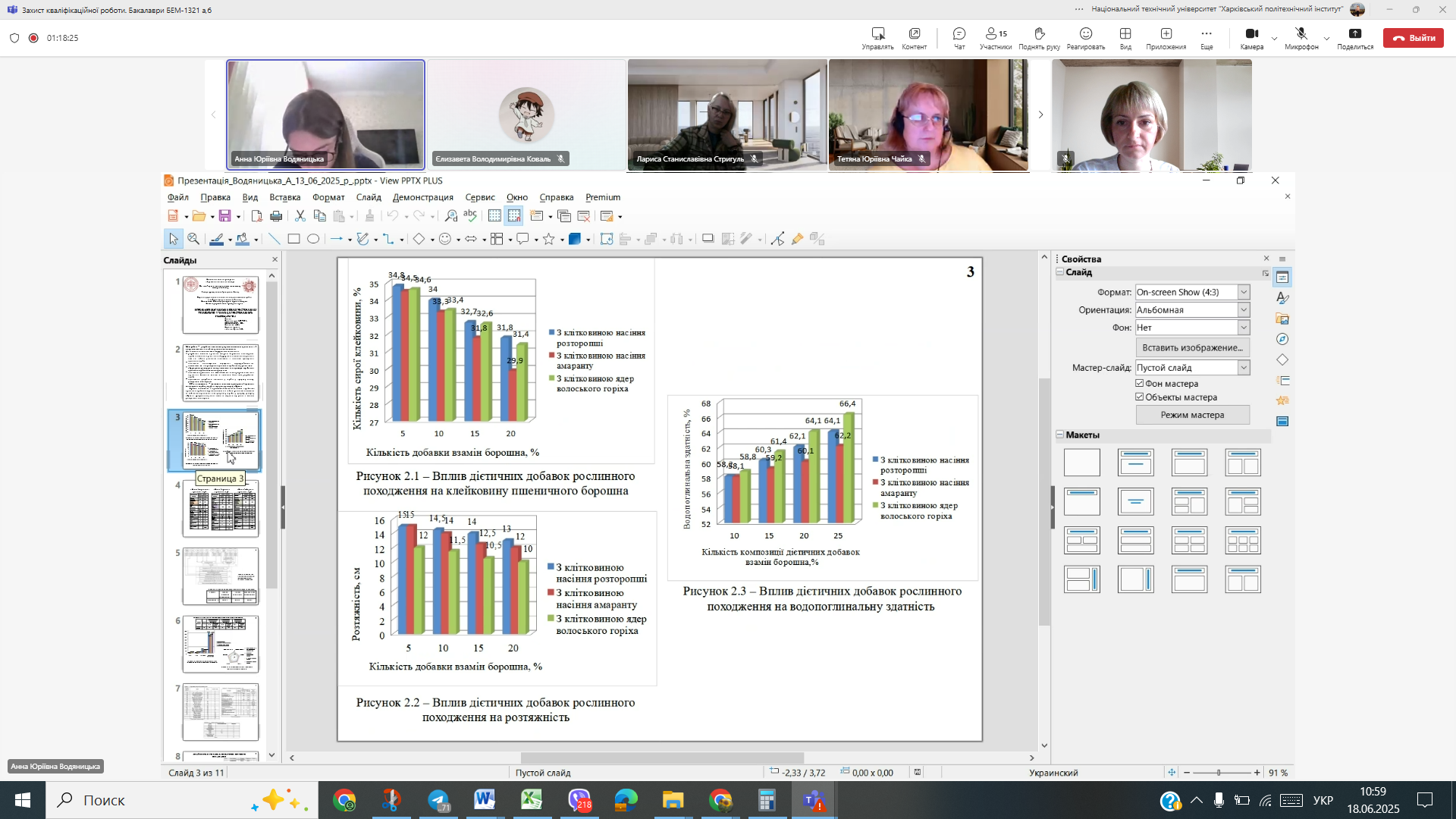
Task: Choose the Rectangle drawing tool
Action: [293, 239]
